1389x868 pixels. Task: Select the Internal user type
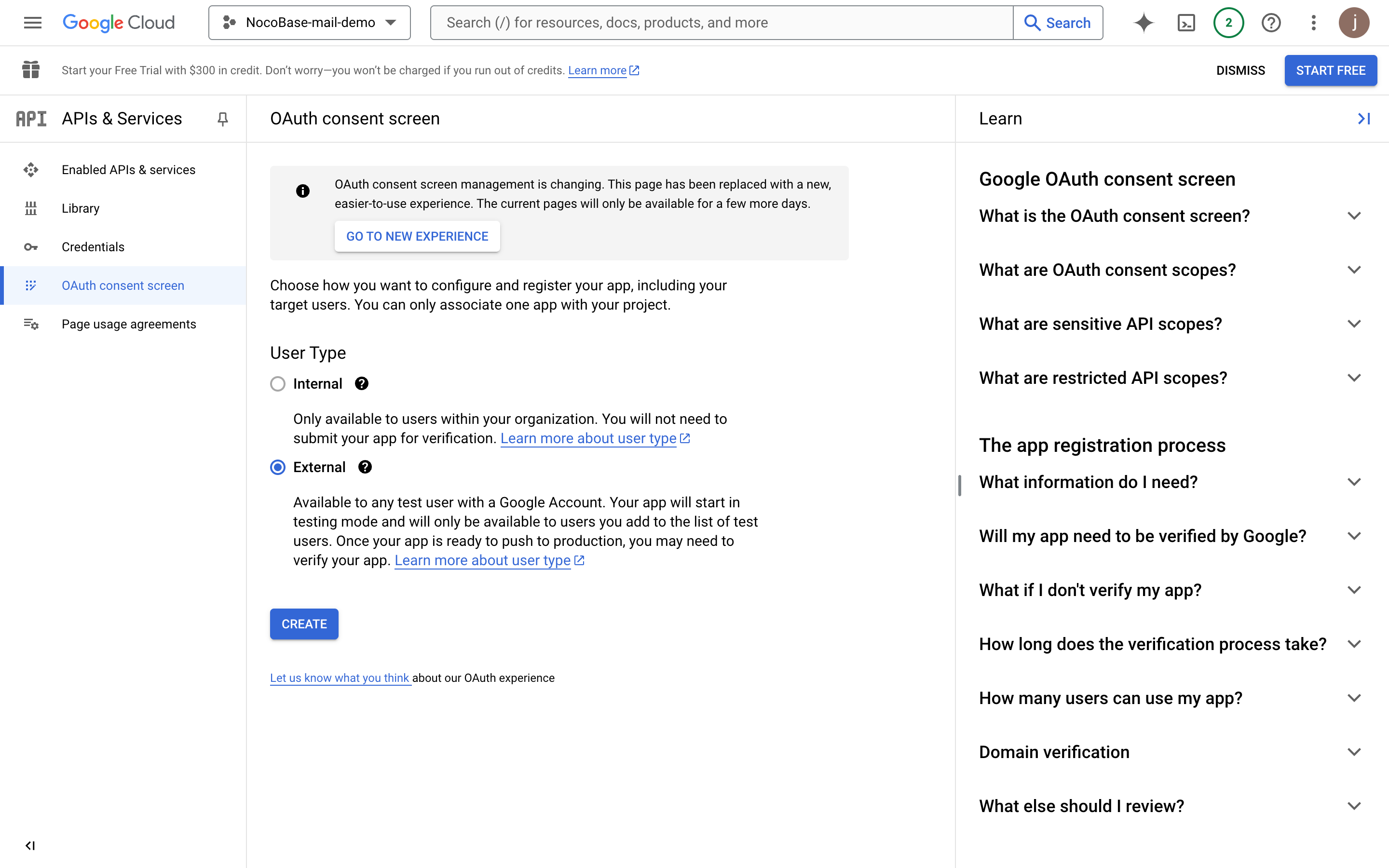(278, 383)
